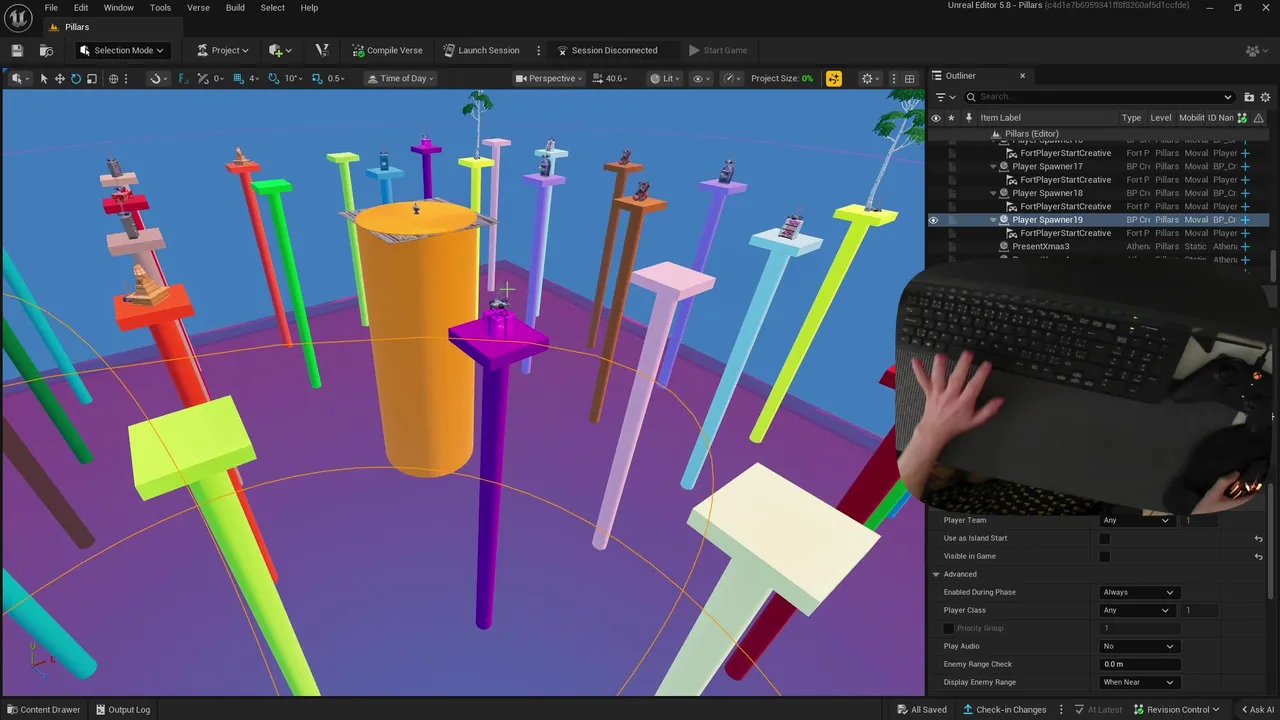The image size is (1280, 720).
Task: Click the eye visibility column header
Action: point(935,118)
